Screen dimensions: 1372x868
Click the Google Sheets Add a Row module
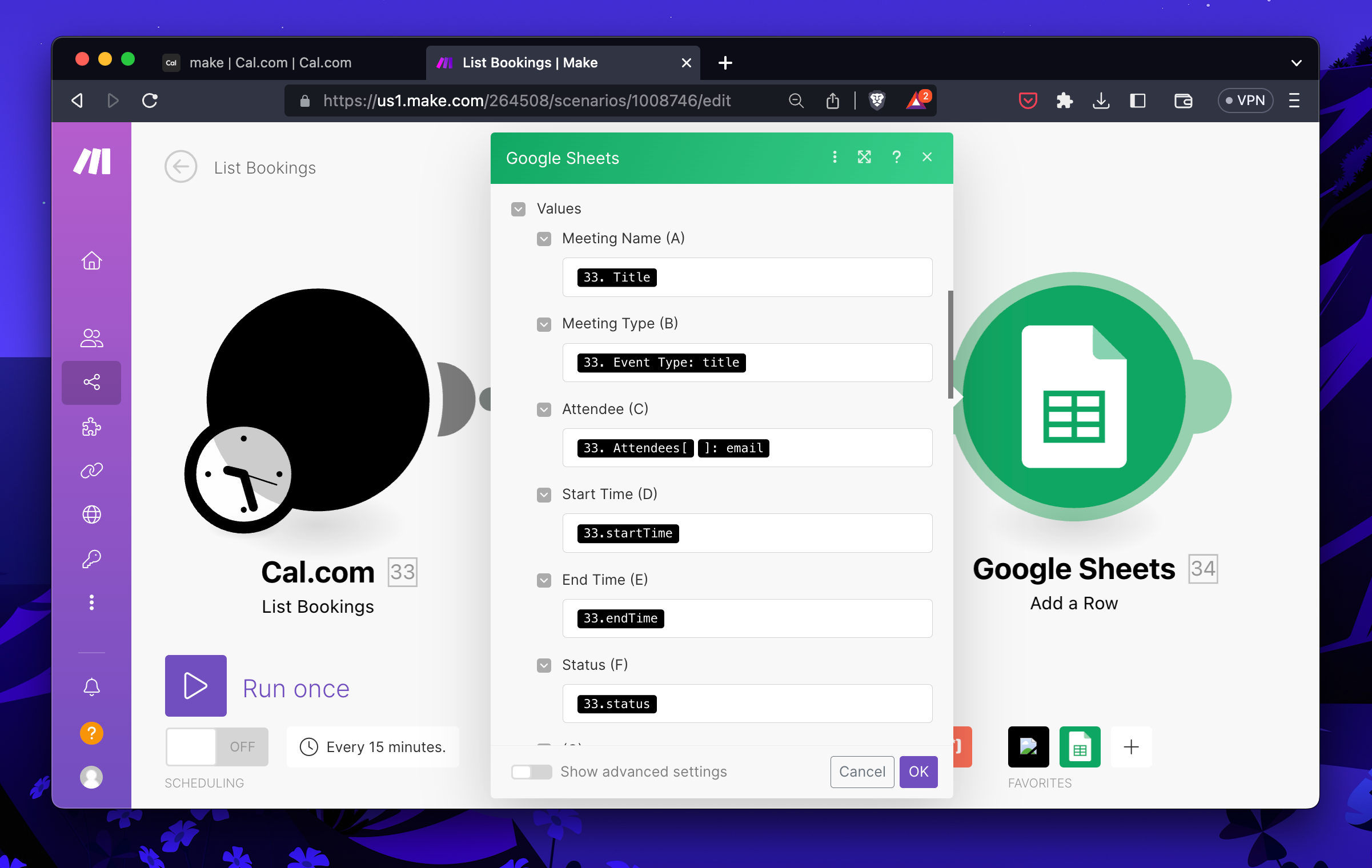point(1074,397)
